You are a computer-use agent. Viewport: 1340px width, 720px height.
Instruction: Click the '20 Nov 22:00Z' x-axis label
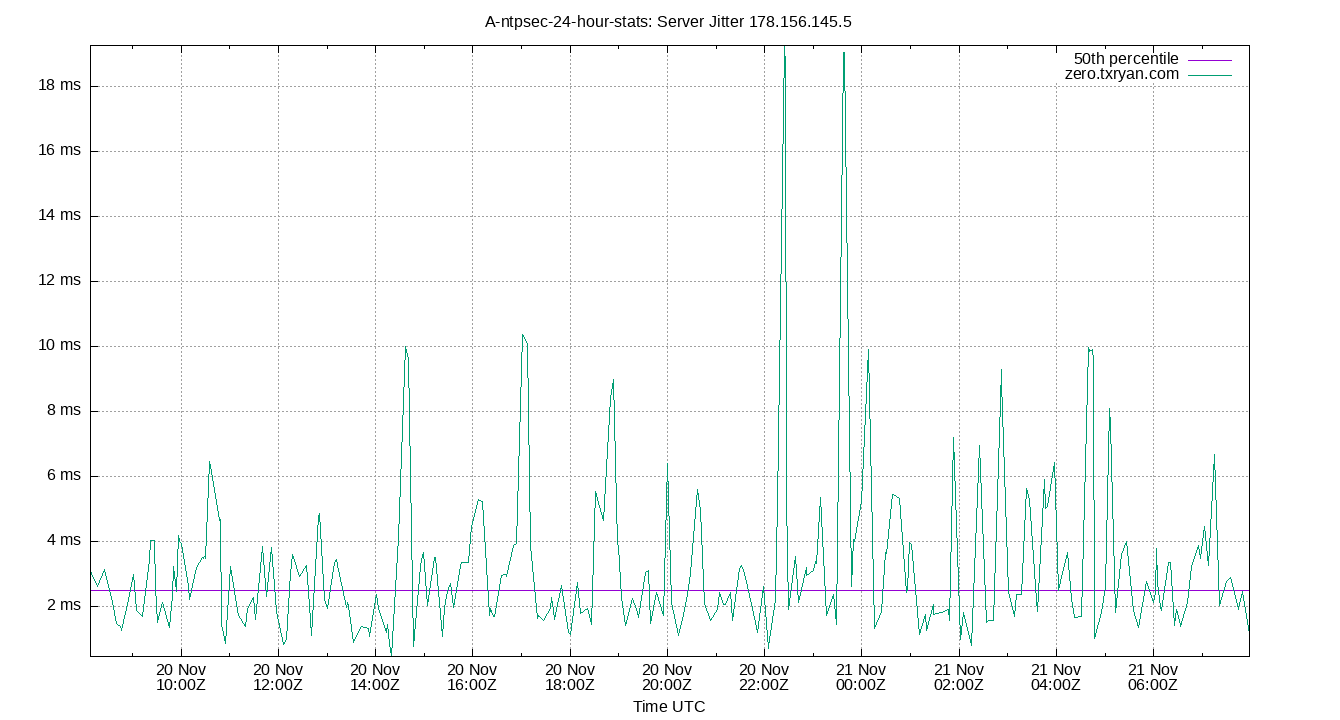[x=764, y=677]
